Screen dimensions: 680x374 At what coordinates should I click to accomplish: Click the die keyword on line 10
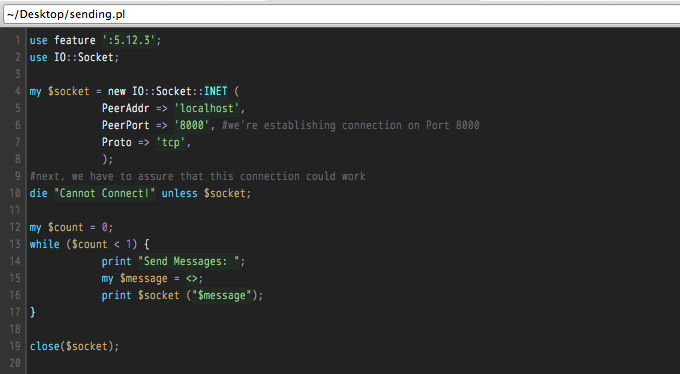[39, 194]
